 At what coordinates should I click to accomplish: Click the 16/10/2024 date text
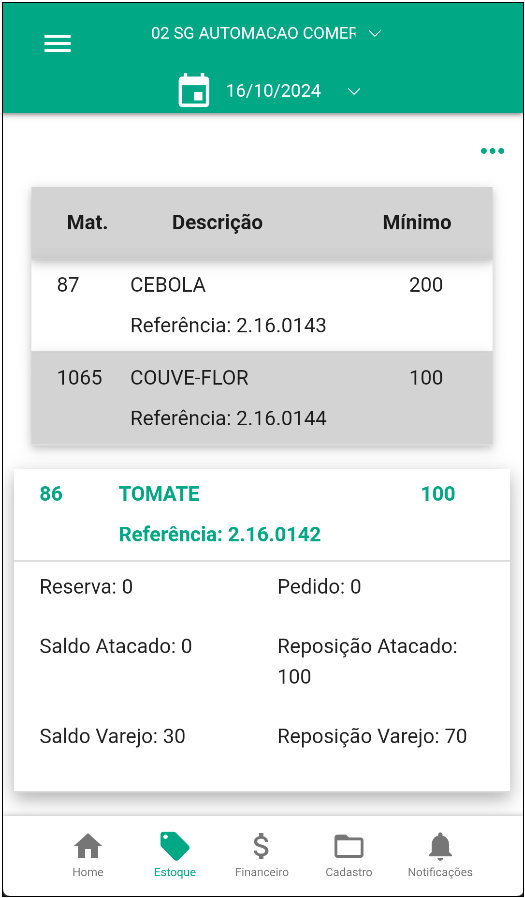click(273, 91)
